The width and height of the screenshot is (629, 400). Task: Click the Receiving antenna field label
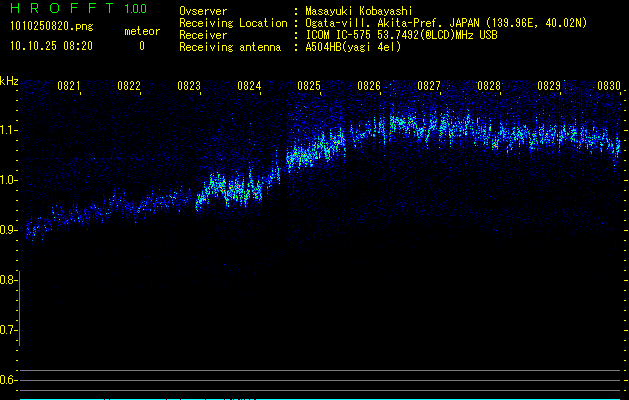(230, 47)
